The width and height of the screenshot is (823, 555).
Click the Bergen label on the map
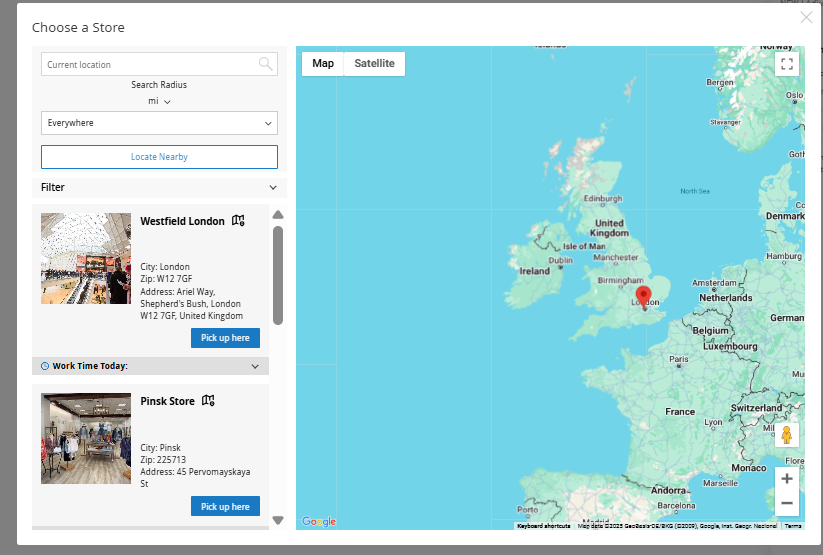click(720, 82)
